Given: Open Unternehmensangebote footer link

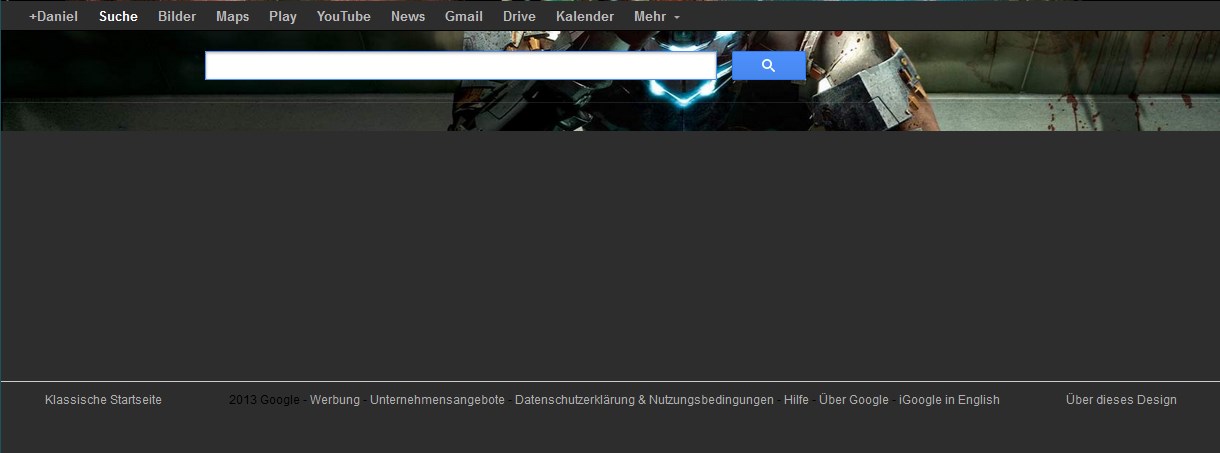Looking at the screenshot, I should [x=437, y=400].
